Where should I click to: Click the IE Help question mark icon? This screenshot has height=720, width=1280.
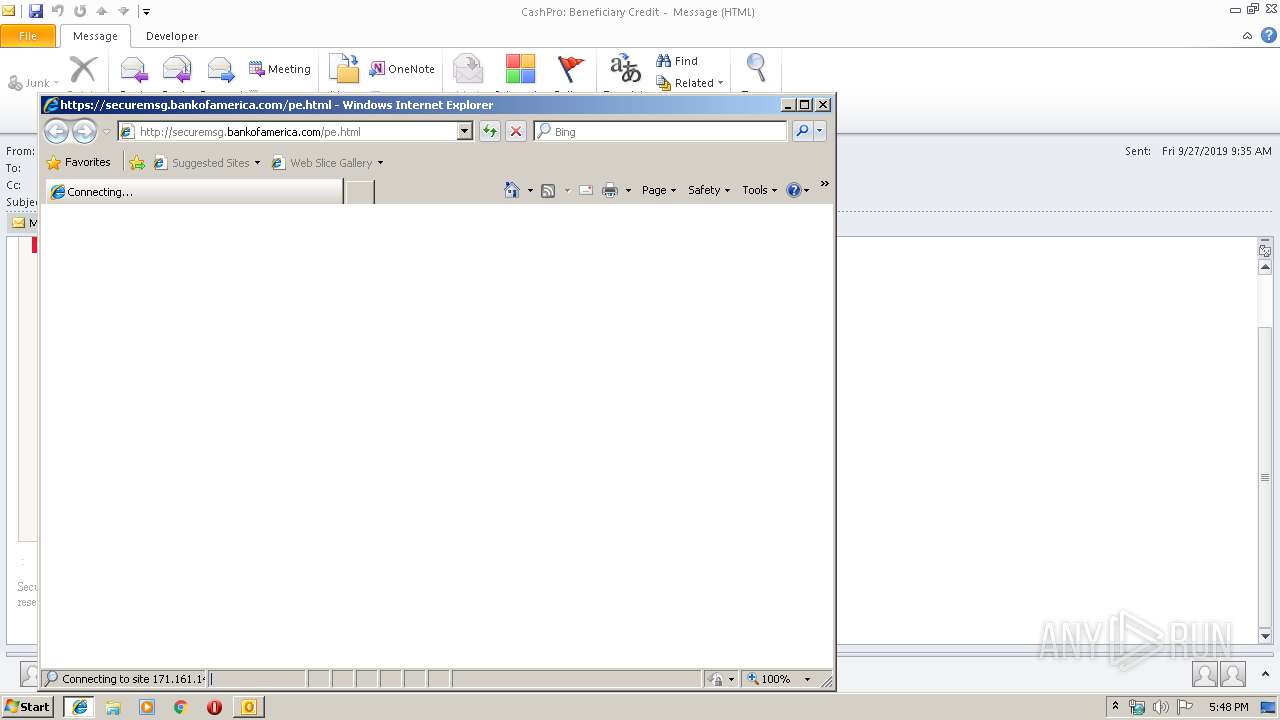click(x=794, y=190)
